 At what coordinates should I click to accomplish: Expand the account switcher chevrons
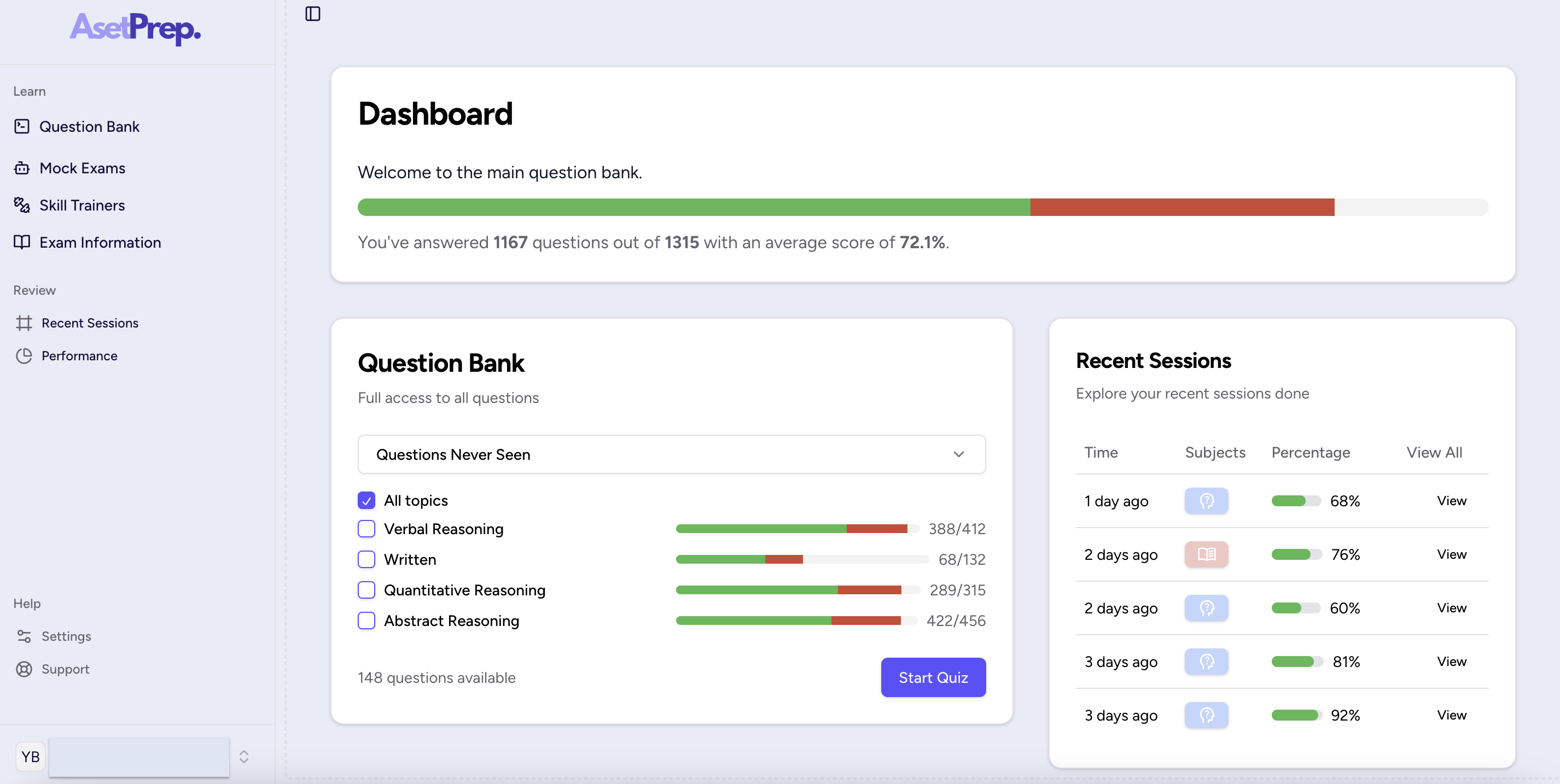[244, 756]
